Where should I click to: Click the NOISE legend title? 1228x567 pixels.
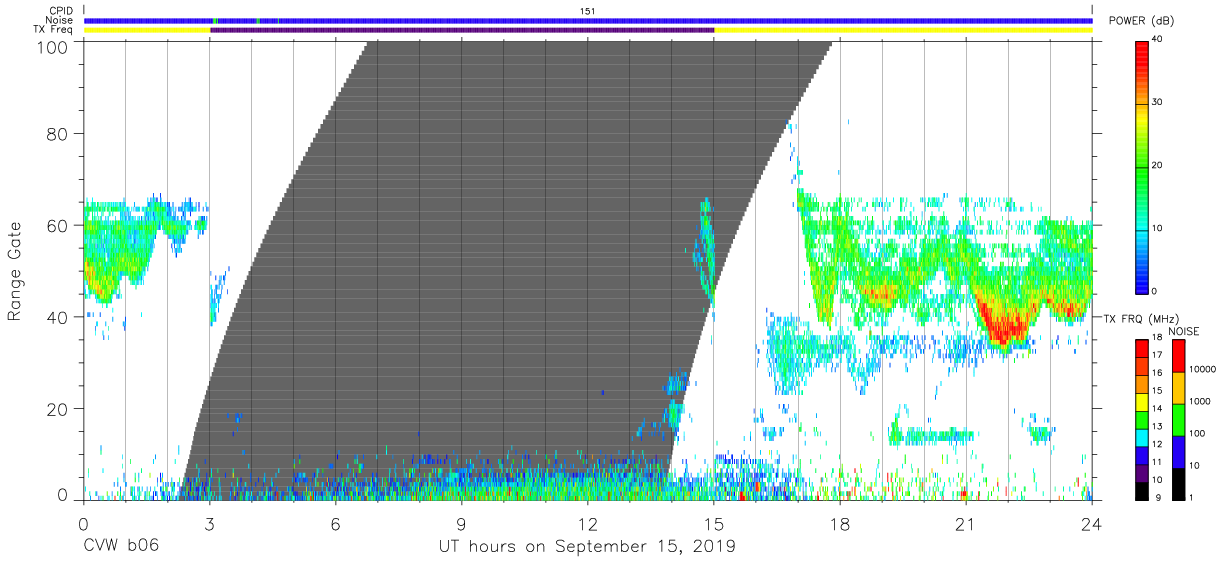pyautogui.click(x=1184, y=331)
